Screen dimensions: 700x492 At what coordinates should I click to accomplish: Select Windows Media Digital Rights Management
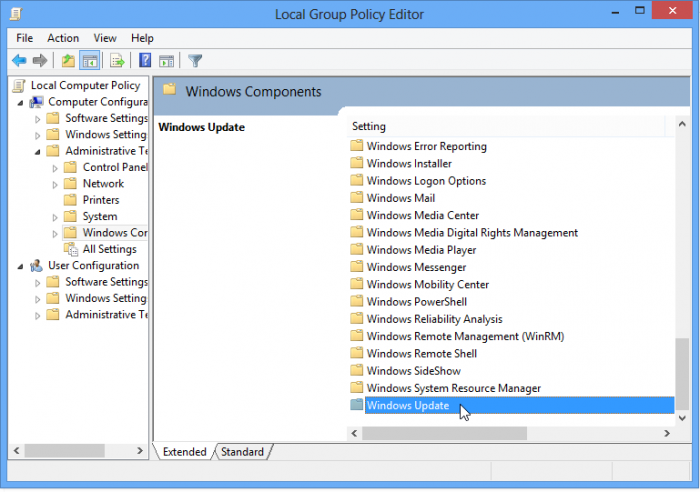pos(472,232)
